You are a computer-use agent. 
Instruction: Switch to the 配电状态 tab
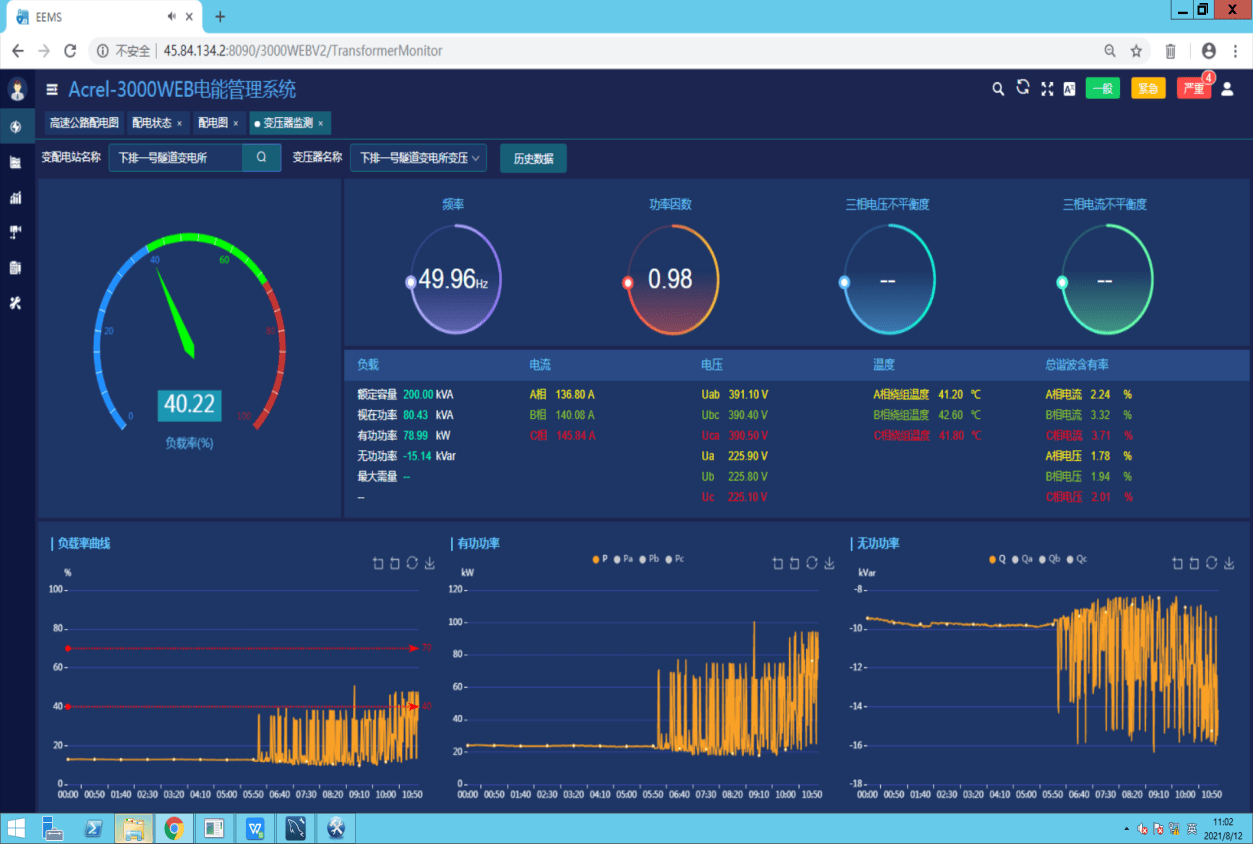point(152,123)
